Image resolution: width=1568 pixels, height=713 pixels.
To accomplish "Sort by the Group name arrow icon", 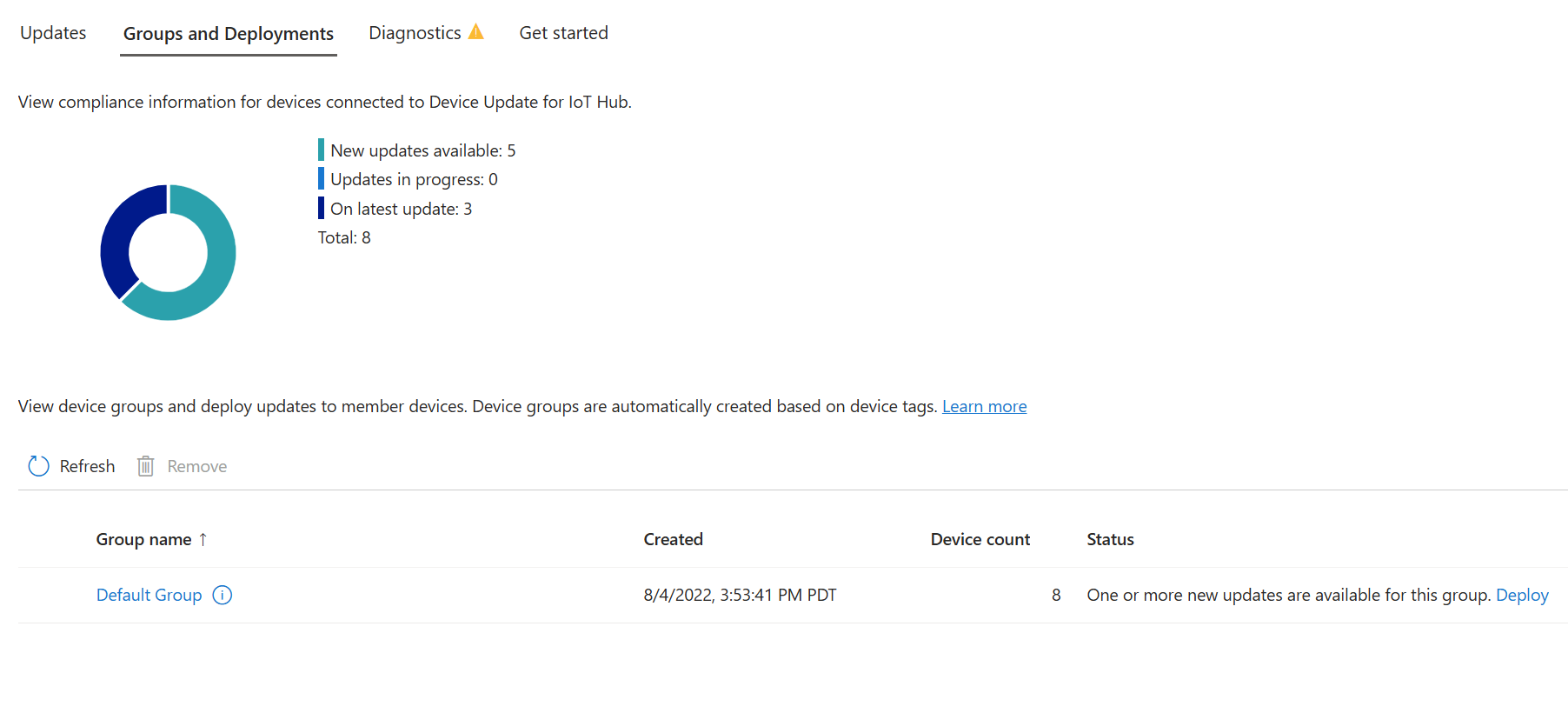I will (203, 539).
